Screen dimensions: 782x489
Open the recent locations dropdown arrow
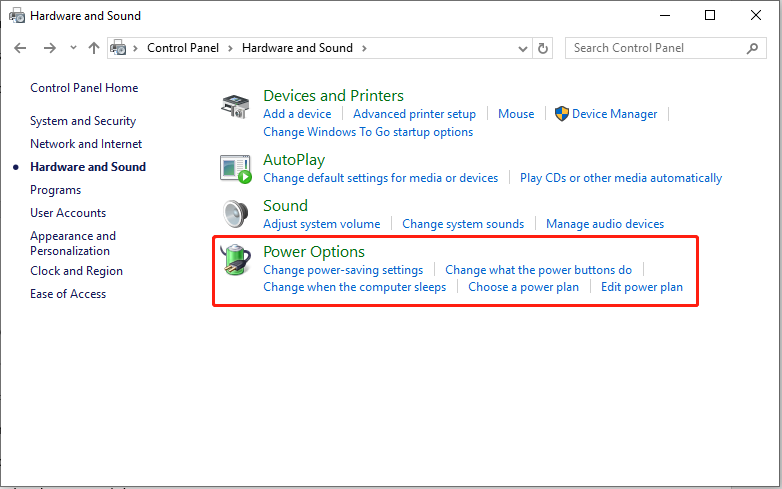[x=73, y=48]
